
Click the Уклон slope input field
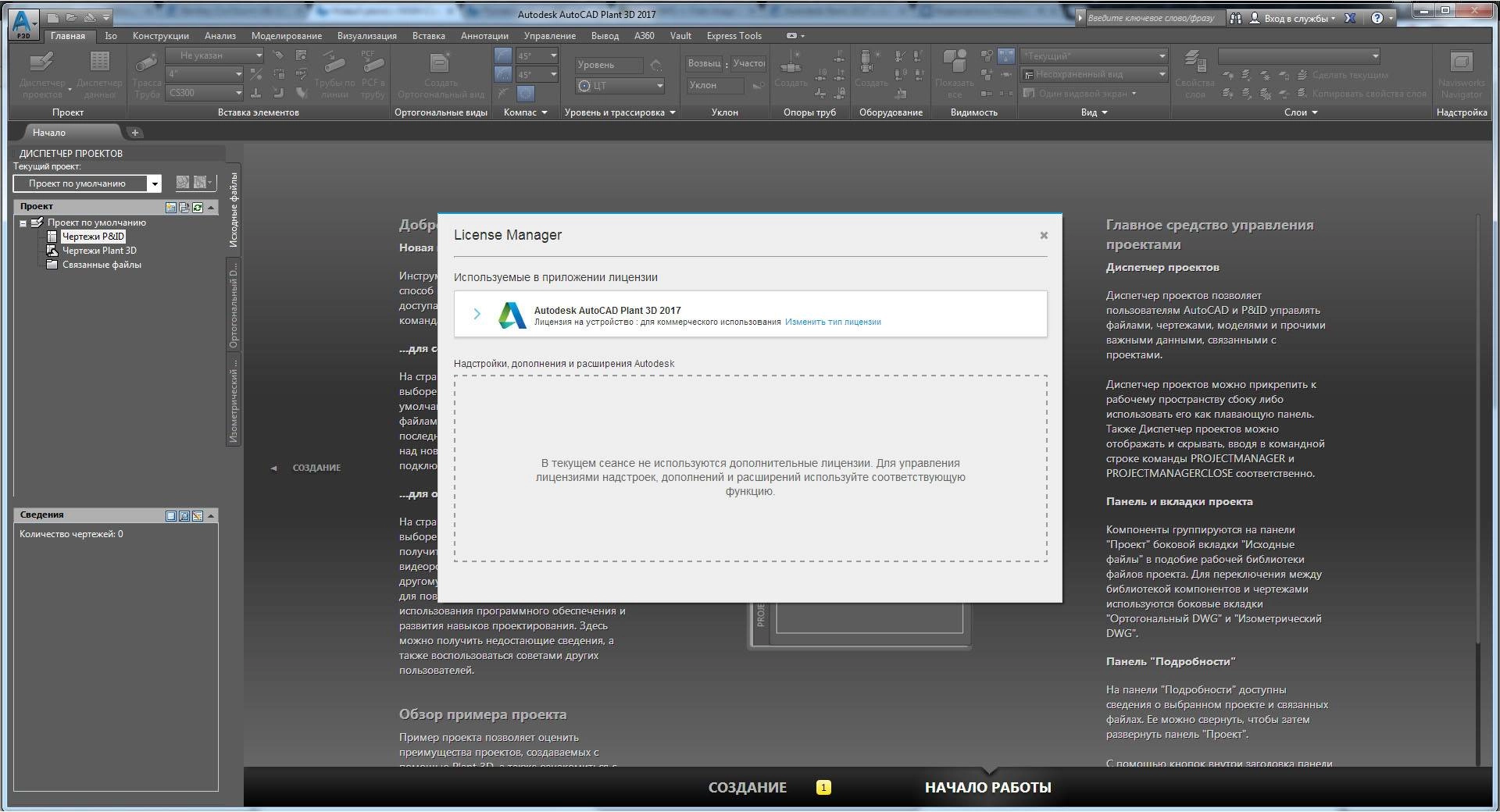pyautogui.click(x=714, y=86)
